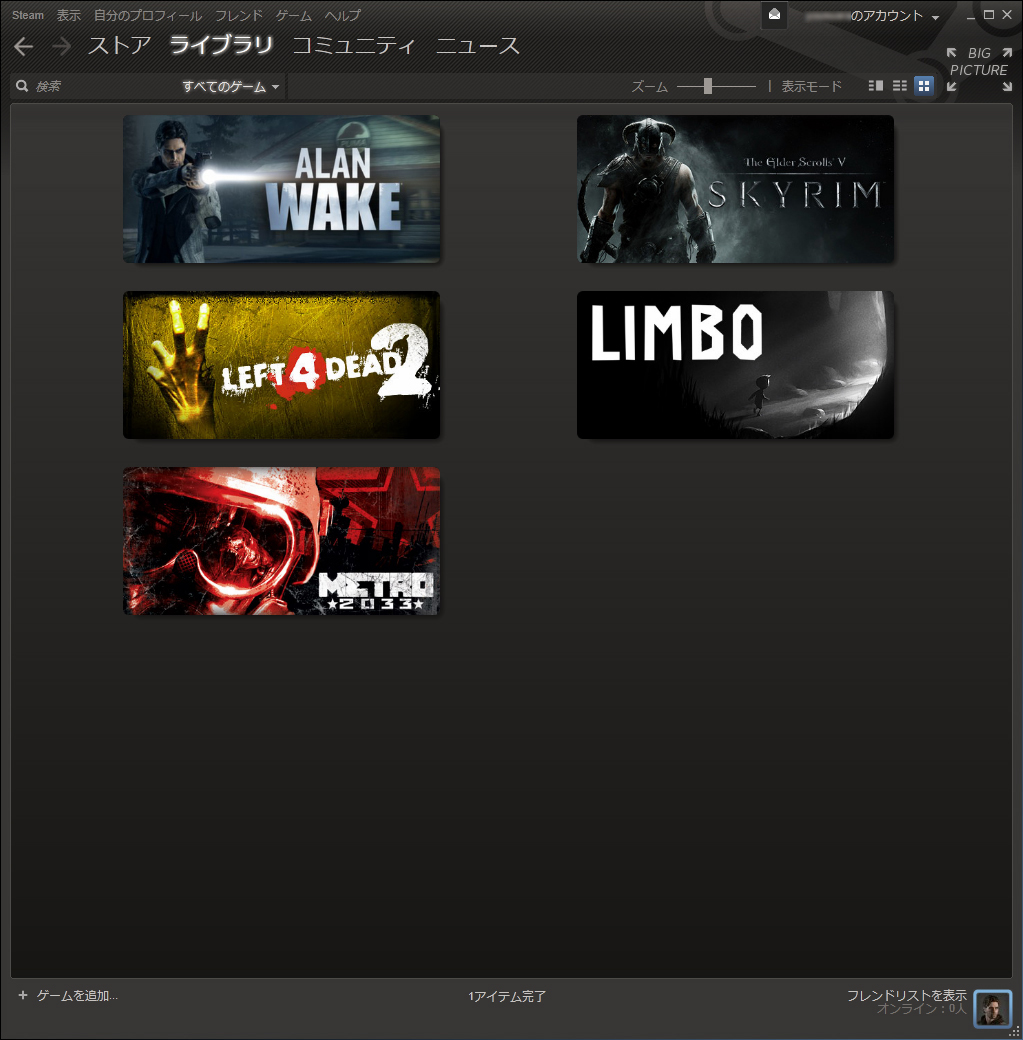Open the フレンド menu
This screenshot has width=1023, height=1040.
tap(239, 15)
